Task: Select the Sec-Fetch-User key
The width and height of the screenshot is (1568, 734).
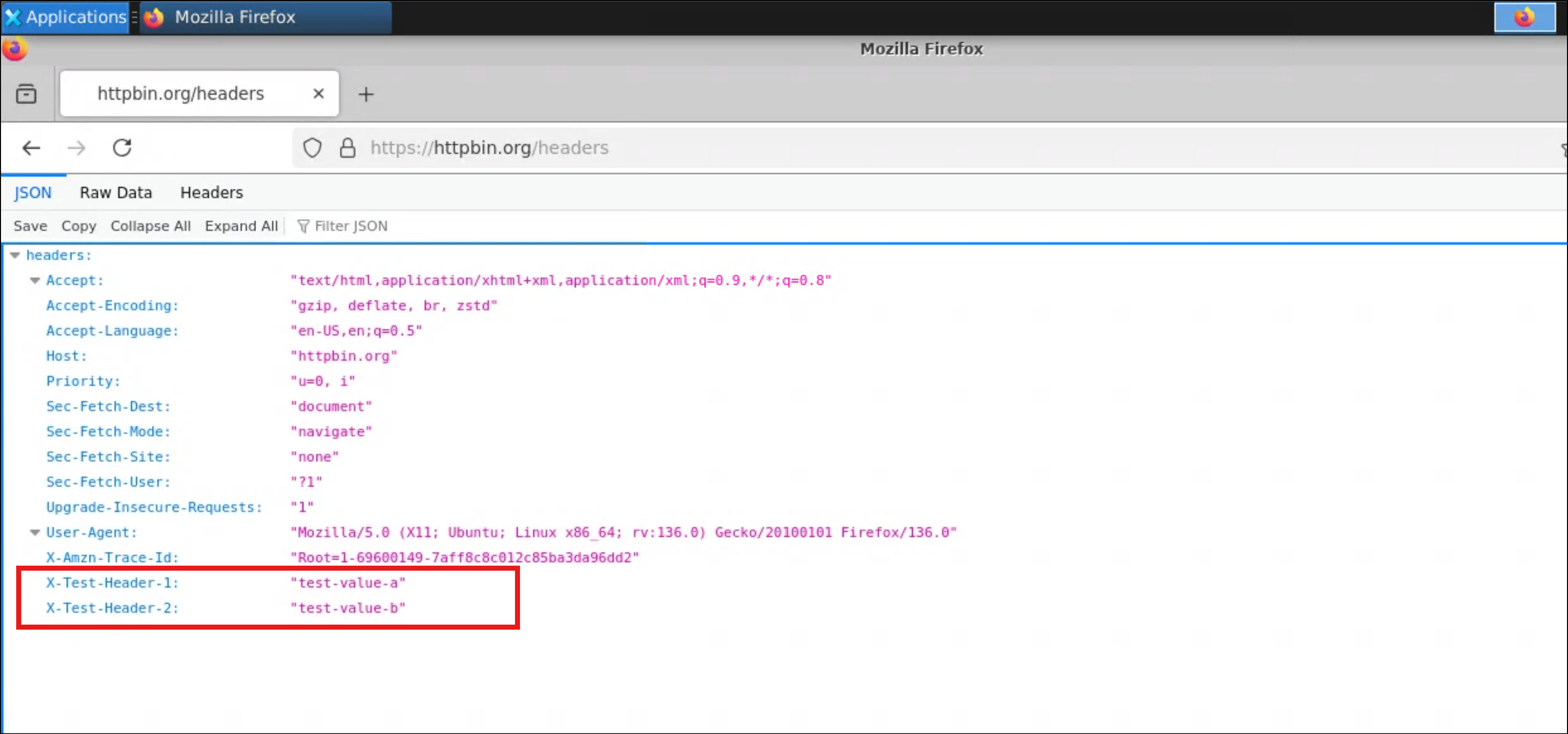Action: click(108, 482)
